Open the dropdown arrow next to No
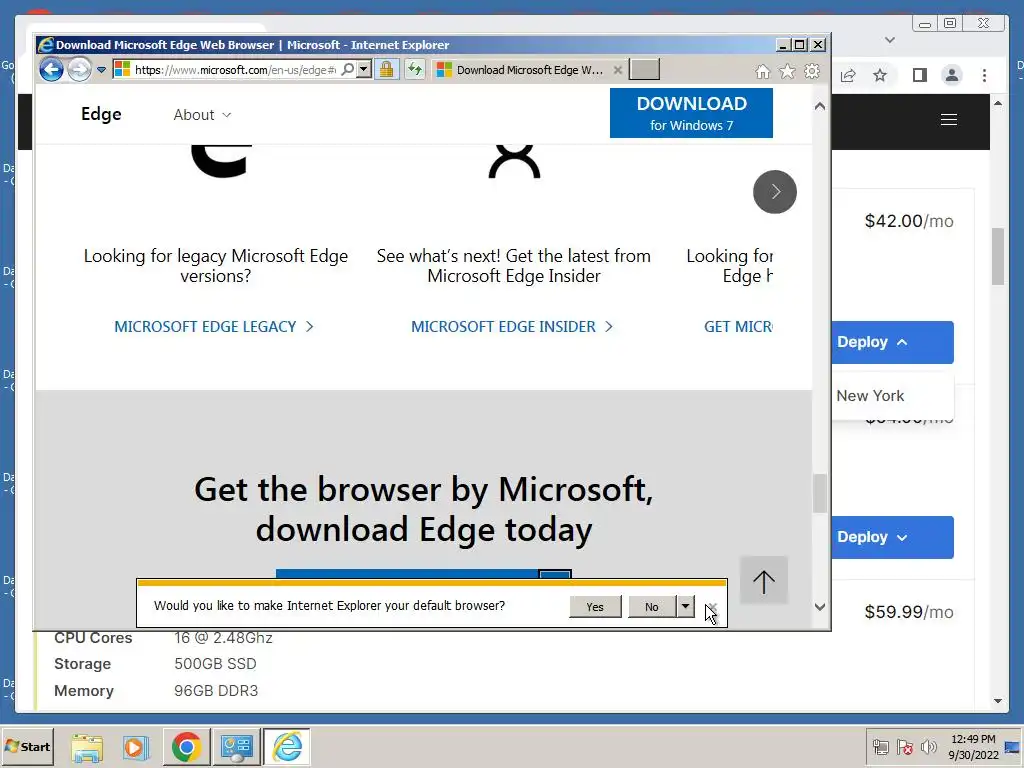The width and height of the screenshot is (1024, 768). (685, 607)
